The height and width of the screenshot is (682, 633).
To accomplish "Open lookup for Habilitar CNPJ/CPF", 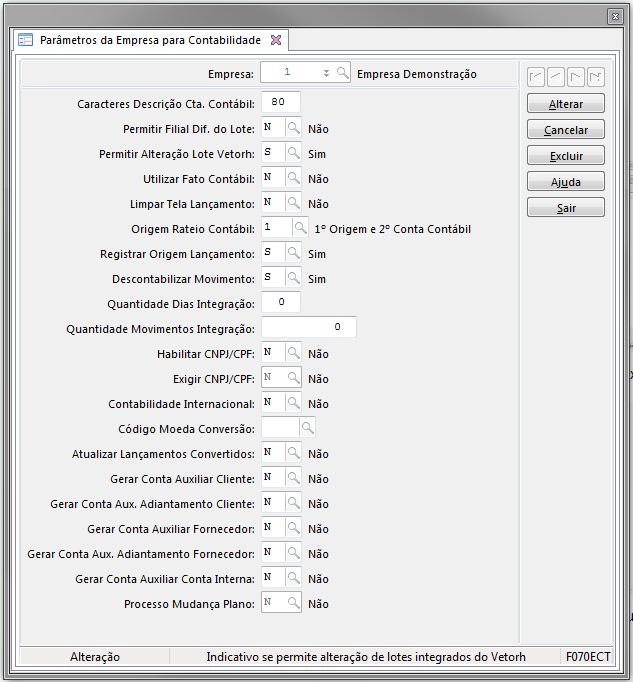I will (294, 353).
